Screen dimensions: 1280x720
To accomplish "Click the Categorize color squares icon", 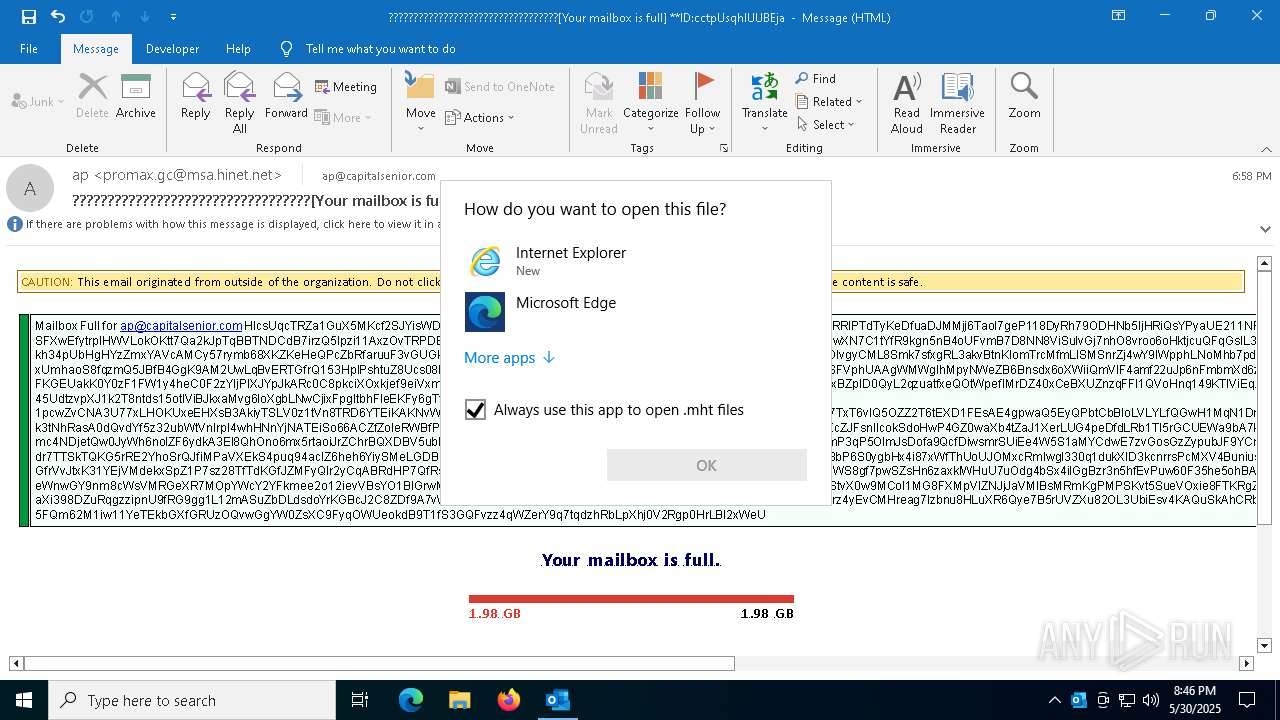I will point(651,87).
